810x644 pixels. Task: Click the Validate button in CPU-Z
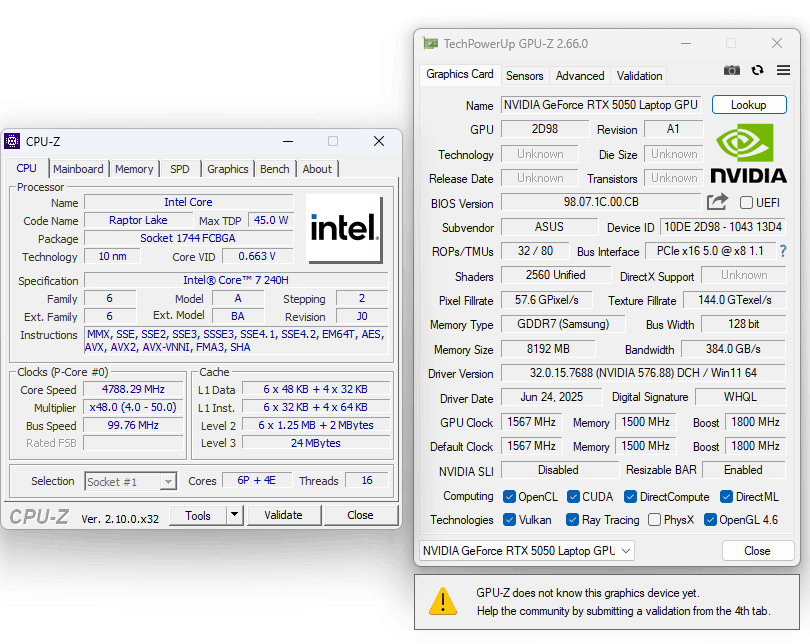point(284,515)
